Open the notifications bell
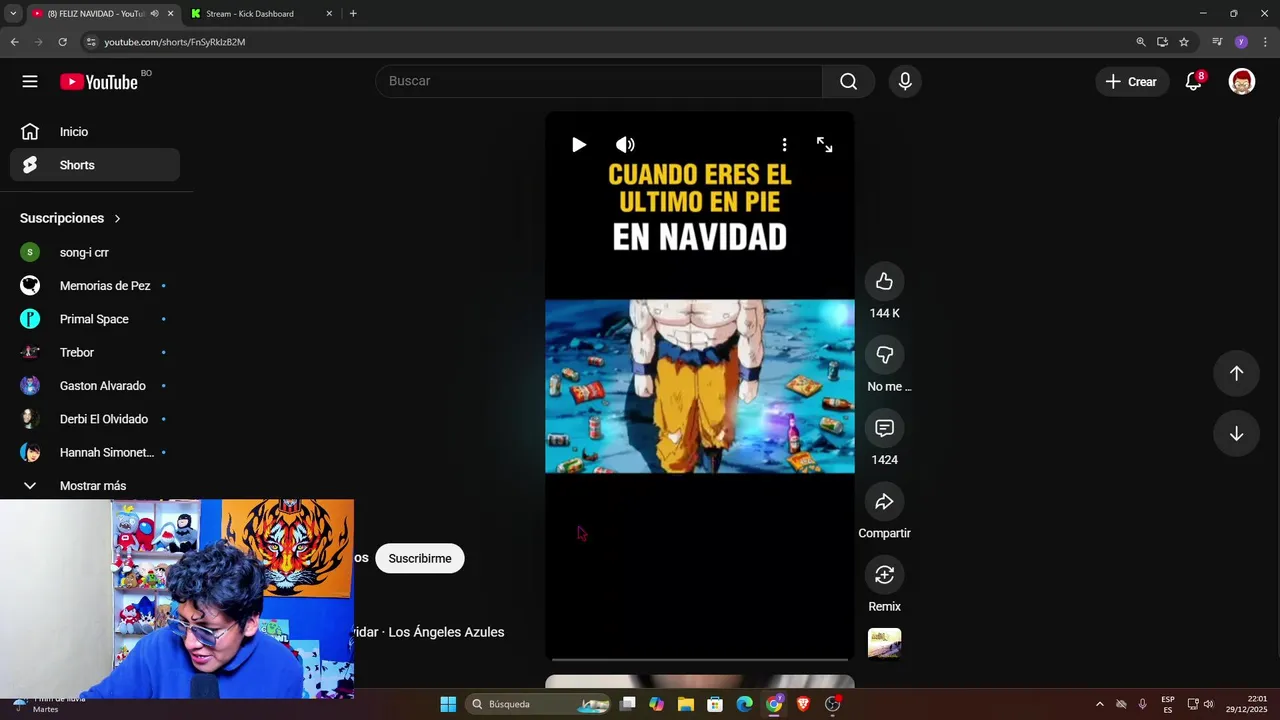Viewport: 1280px width, 720px height. [1193, 82]
